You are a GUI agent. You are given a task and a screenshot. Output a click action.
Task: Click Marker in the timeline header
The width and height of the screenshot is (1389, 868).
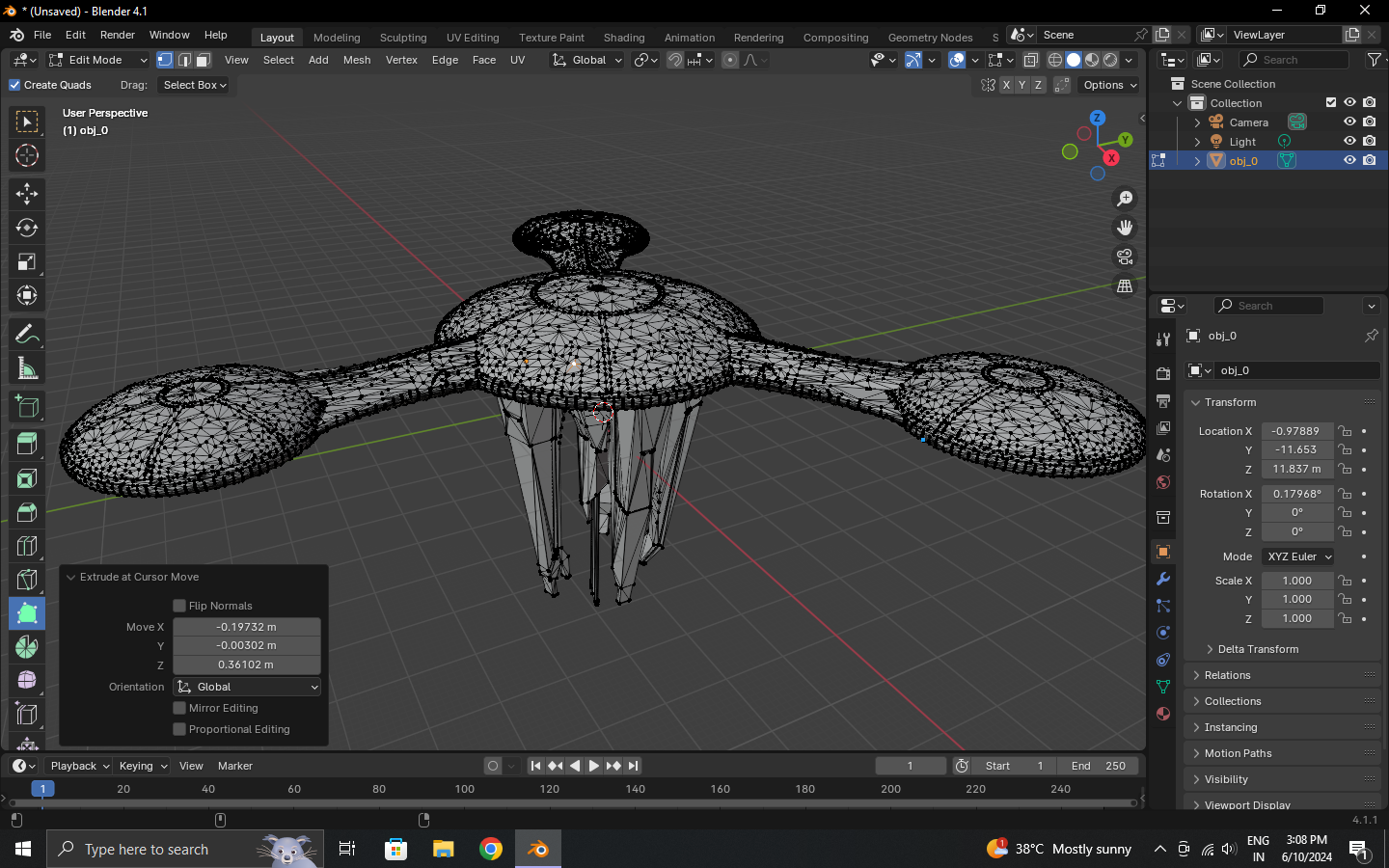click(235, 766)
